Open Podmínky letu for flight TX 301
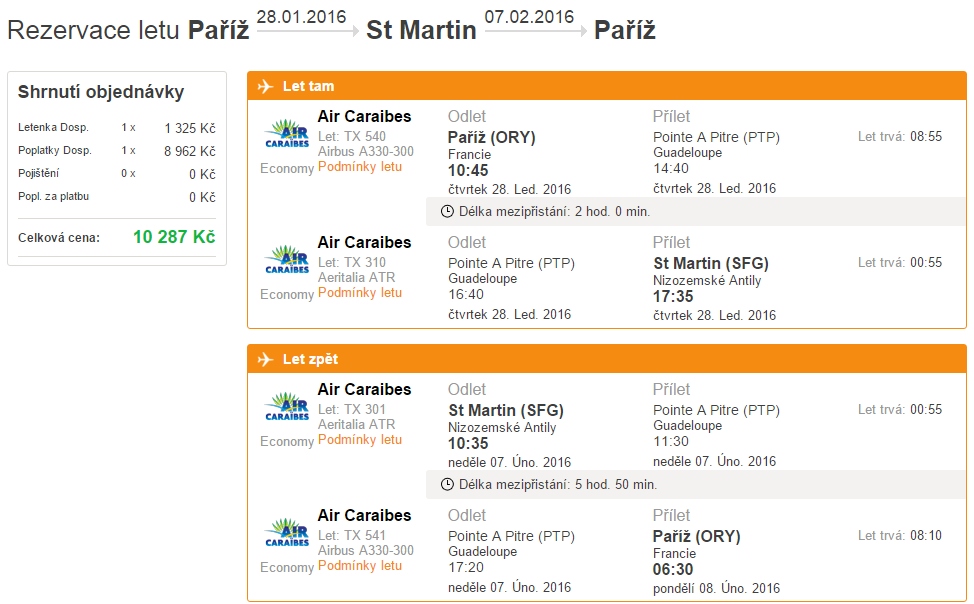The width and height of the screenshot is (974, 604). click(360, 439)
